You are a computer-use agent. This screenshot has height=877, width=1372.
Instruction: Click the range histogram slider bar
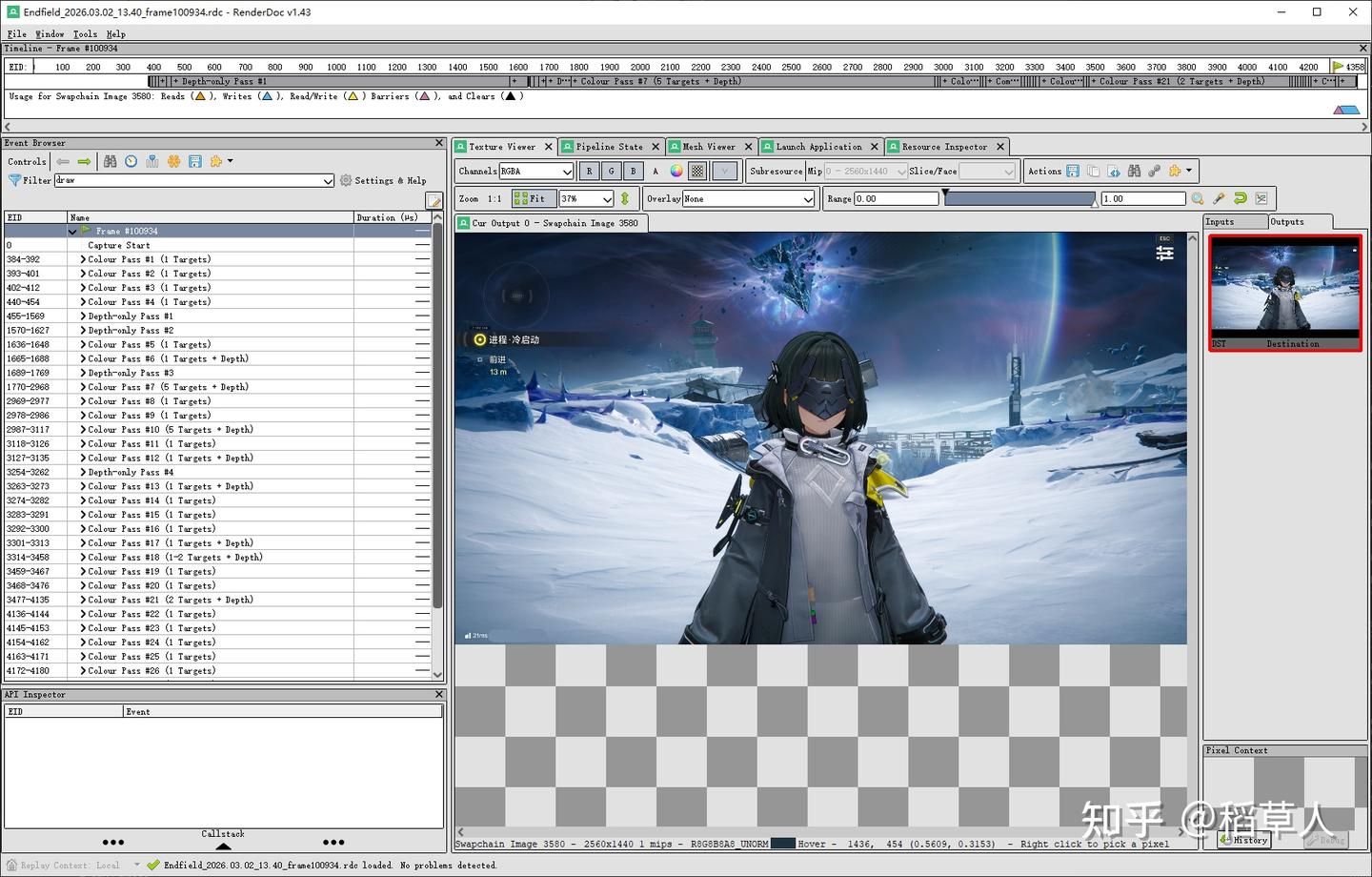(x=1019, y=198)
